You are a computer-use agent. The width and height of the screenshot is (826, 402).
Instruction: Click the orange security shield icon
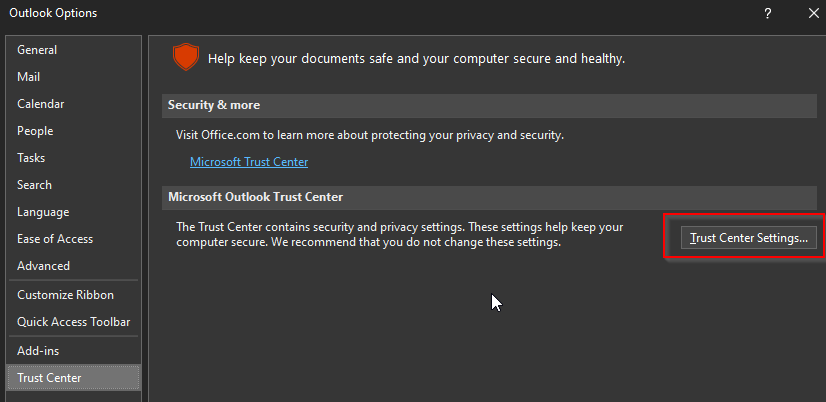click(186, 57)
